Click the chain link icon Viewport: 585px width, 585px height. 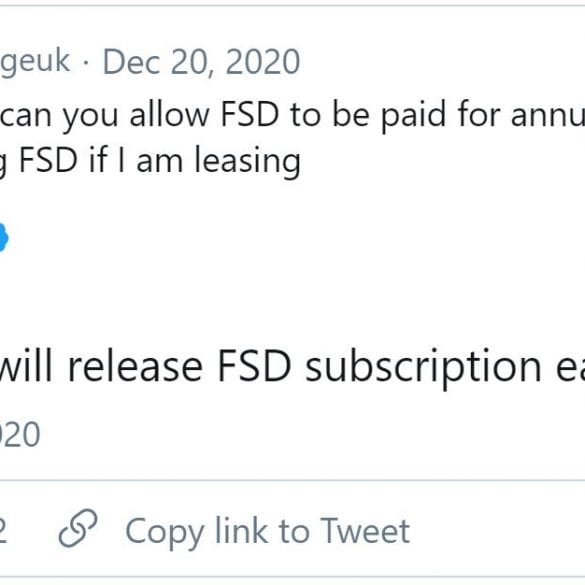tap(78, 528)
